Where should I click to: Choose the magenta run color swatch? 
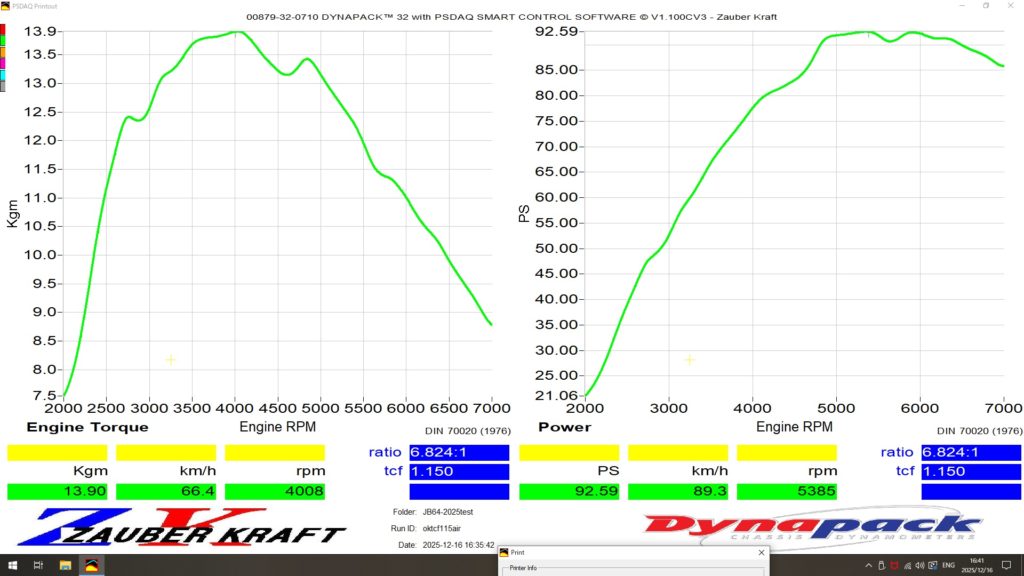point(3,63)
